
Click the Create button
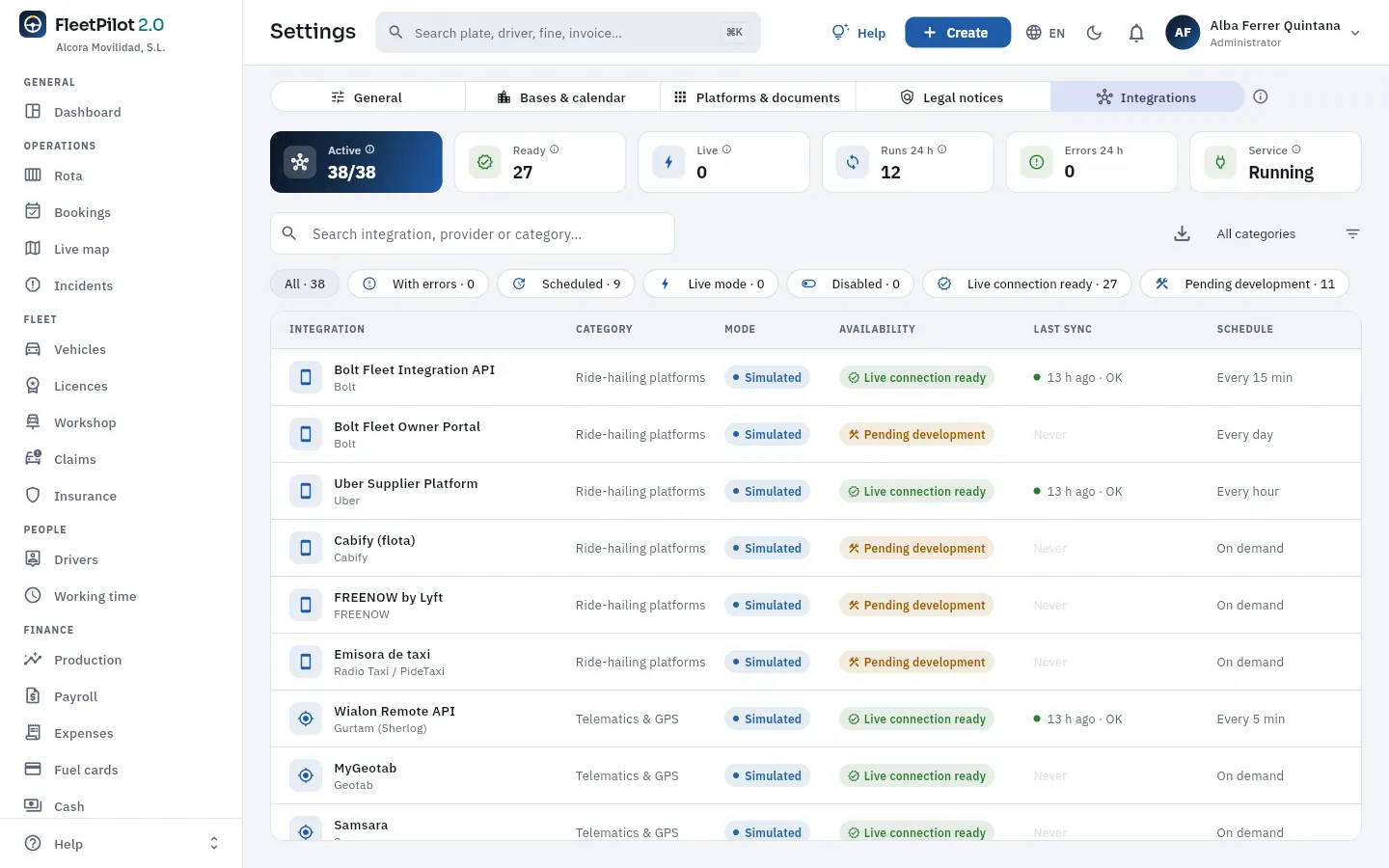958,33
